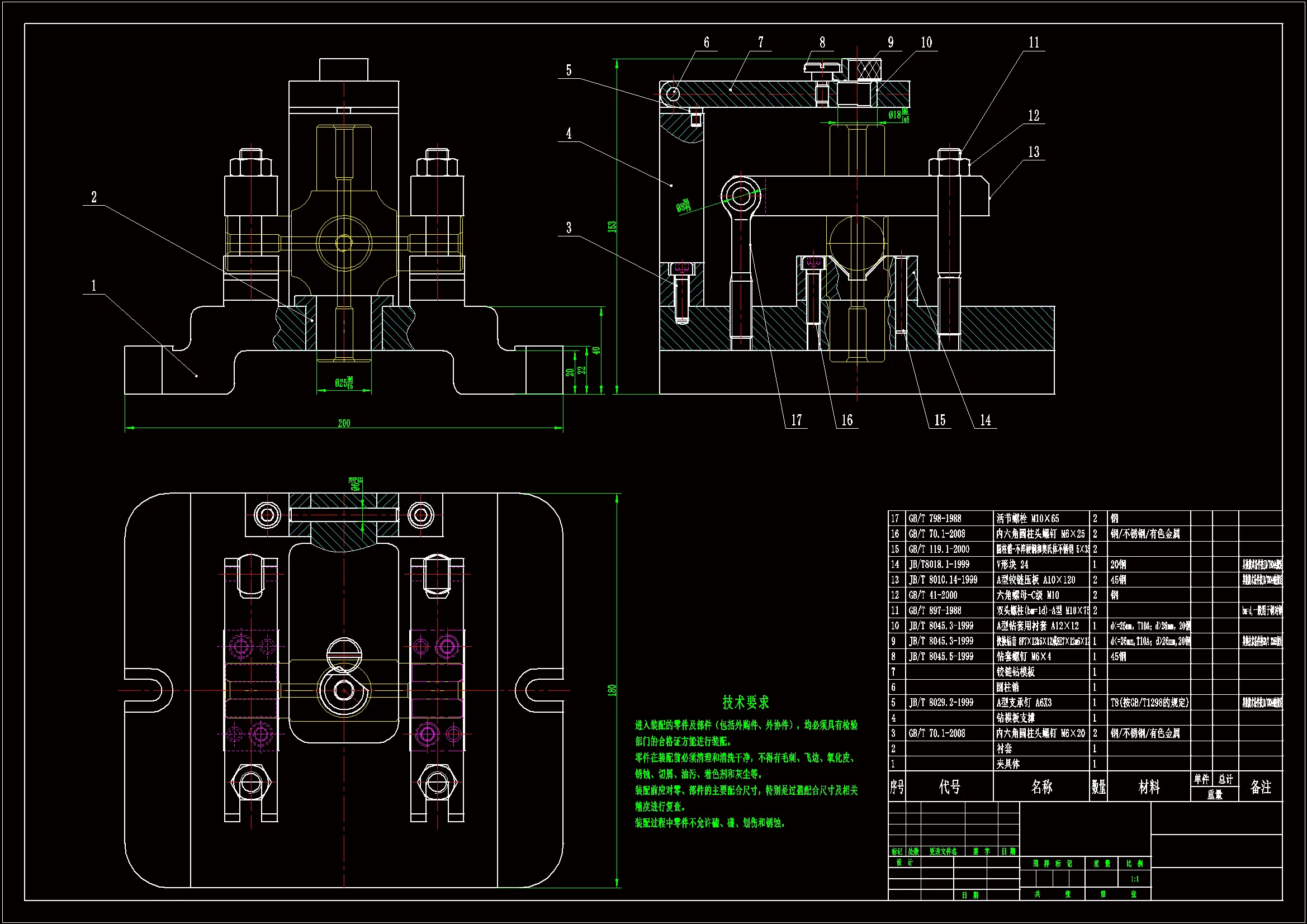The width and height of the screenshot is (1307, 924).
Task: Click the 名称 column header
Action: click(x=1041, y=787)
